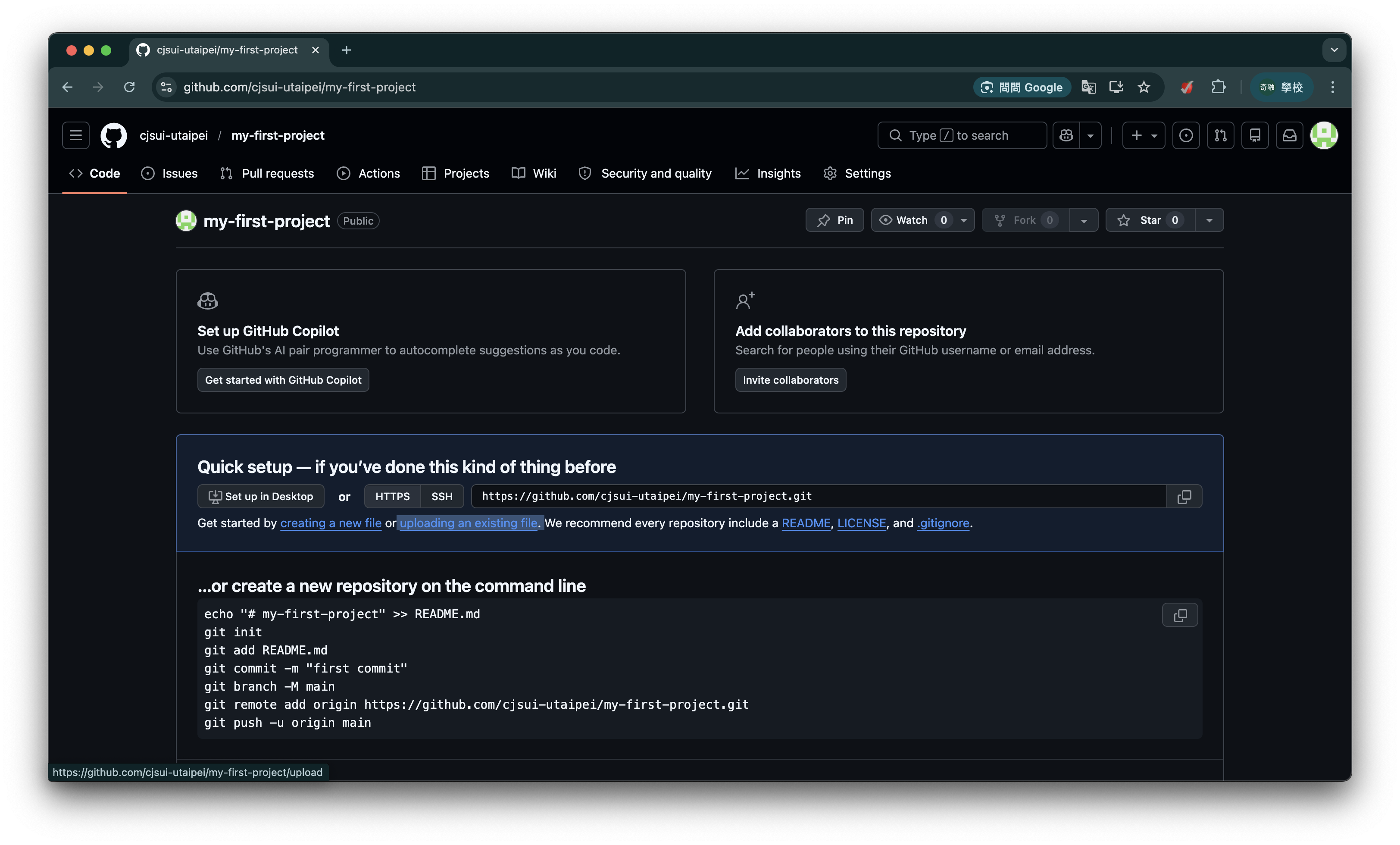Bookmark this page with the star icon

point(1144,87)
